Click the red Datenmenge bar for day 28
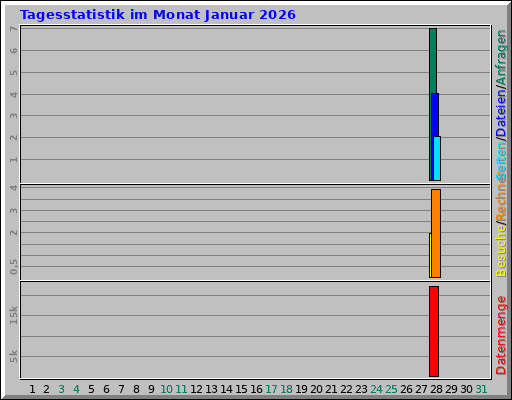The height and width of the screenshot is (400, 512). [x=434, y=331]
